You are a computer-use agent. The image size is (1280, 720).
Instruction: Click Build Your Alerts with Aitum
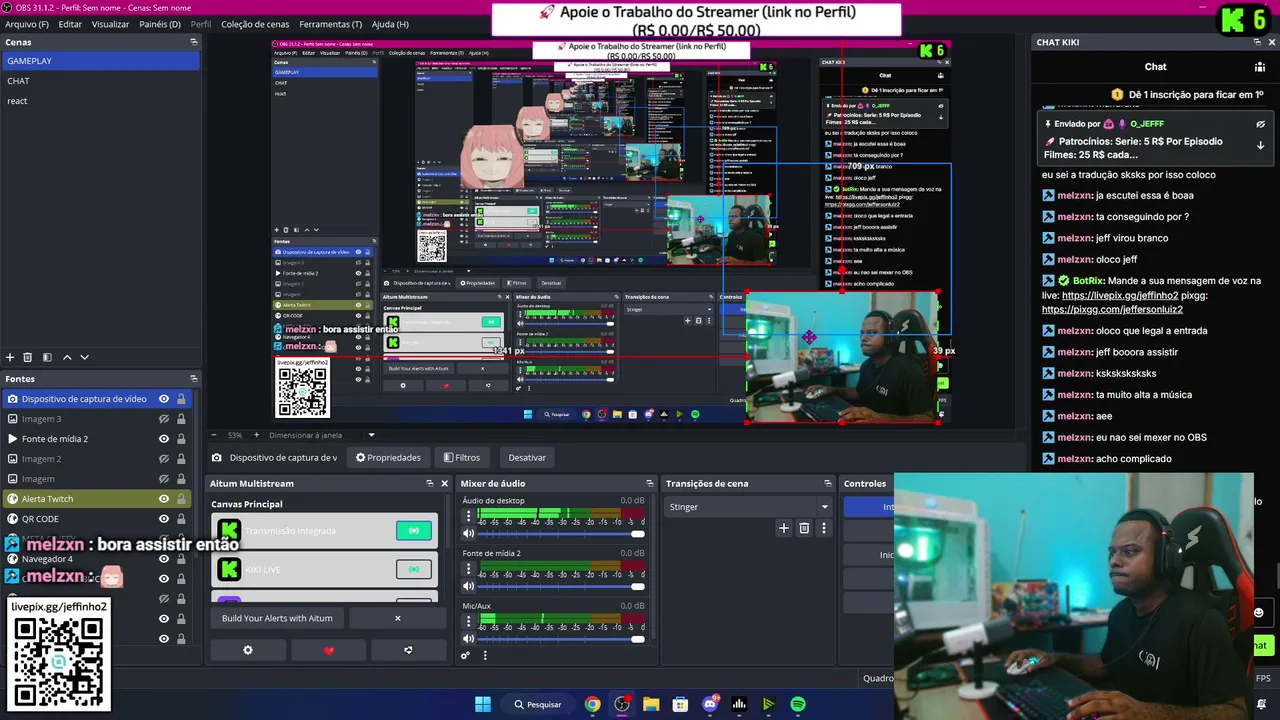click(277, 618)
